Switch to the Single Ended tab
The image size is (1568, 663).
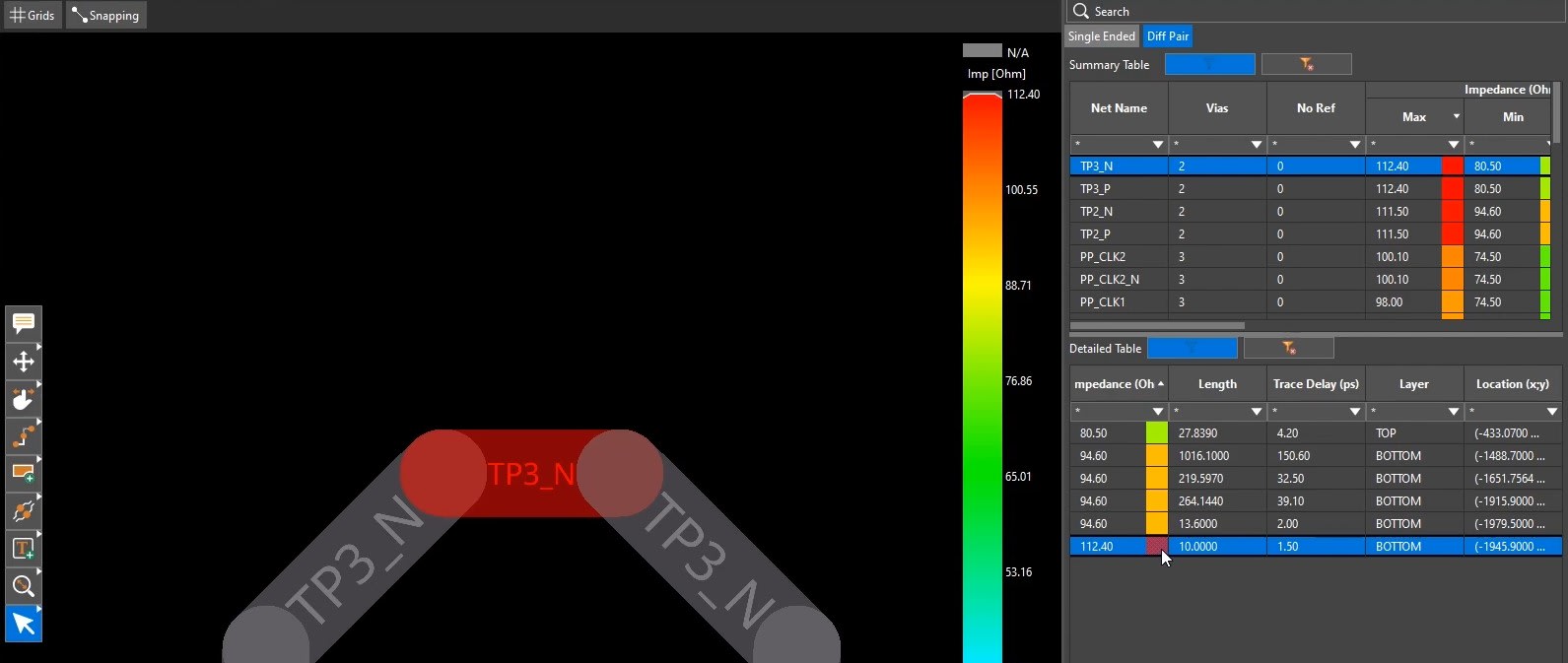[x=1102, y=36]
